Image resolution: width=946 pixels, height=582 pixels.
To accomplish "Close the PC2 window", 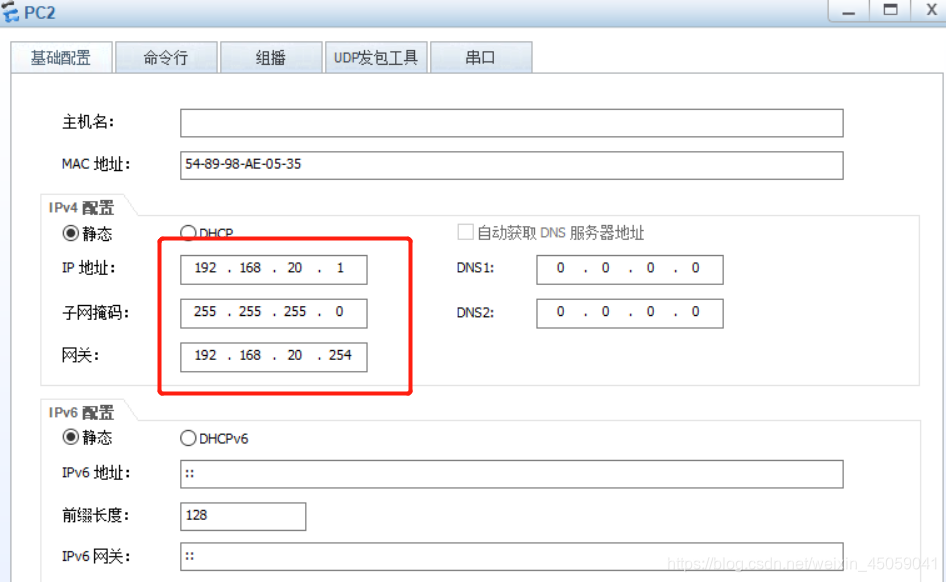I will (931, 11).
